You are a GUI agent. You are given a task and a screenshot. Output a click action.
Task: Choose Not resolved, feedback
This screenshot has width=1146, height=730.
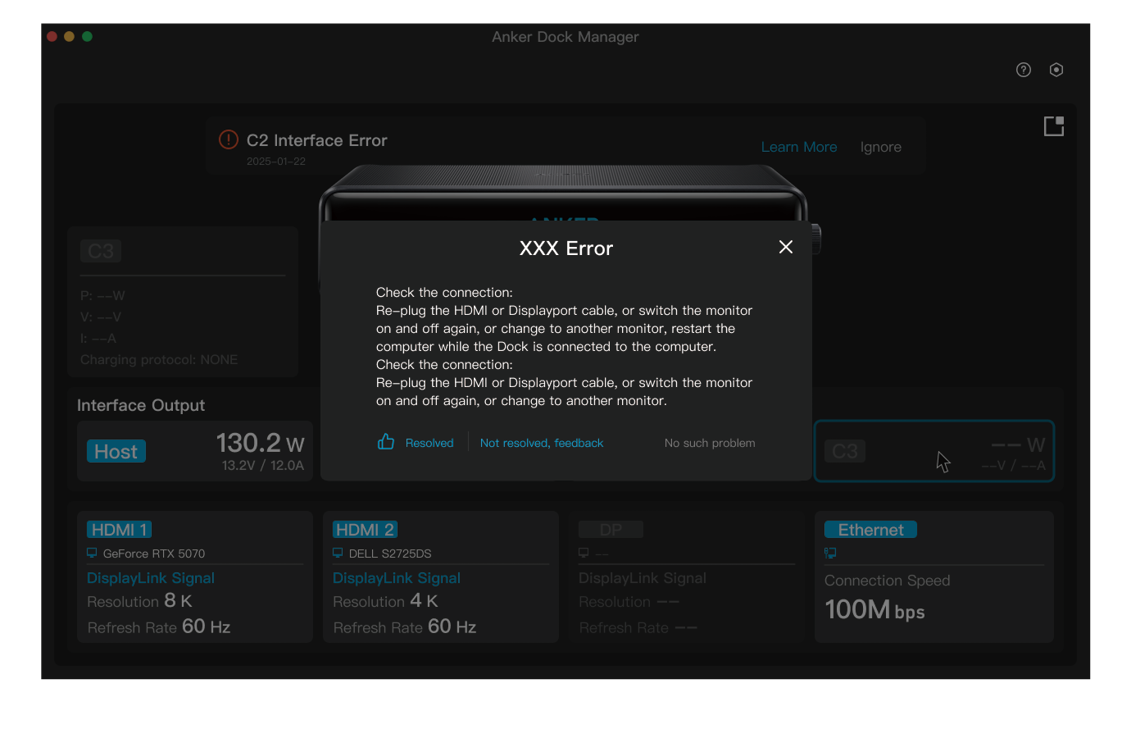click(x=542, y=443)
